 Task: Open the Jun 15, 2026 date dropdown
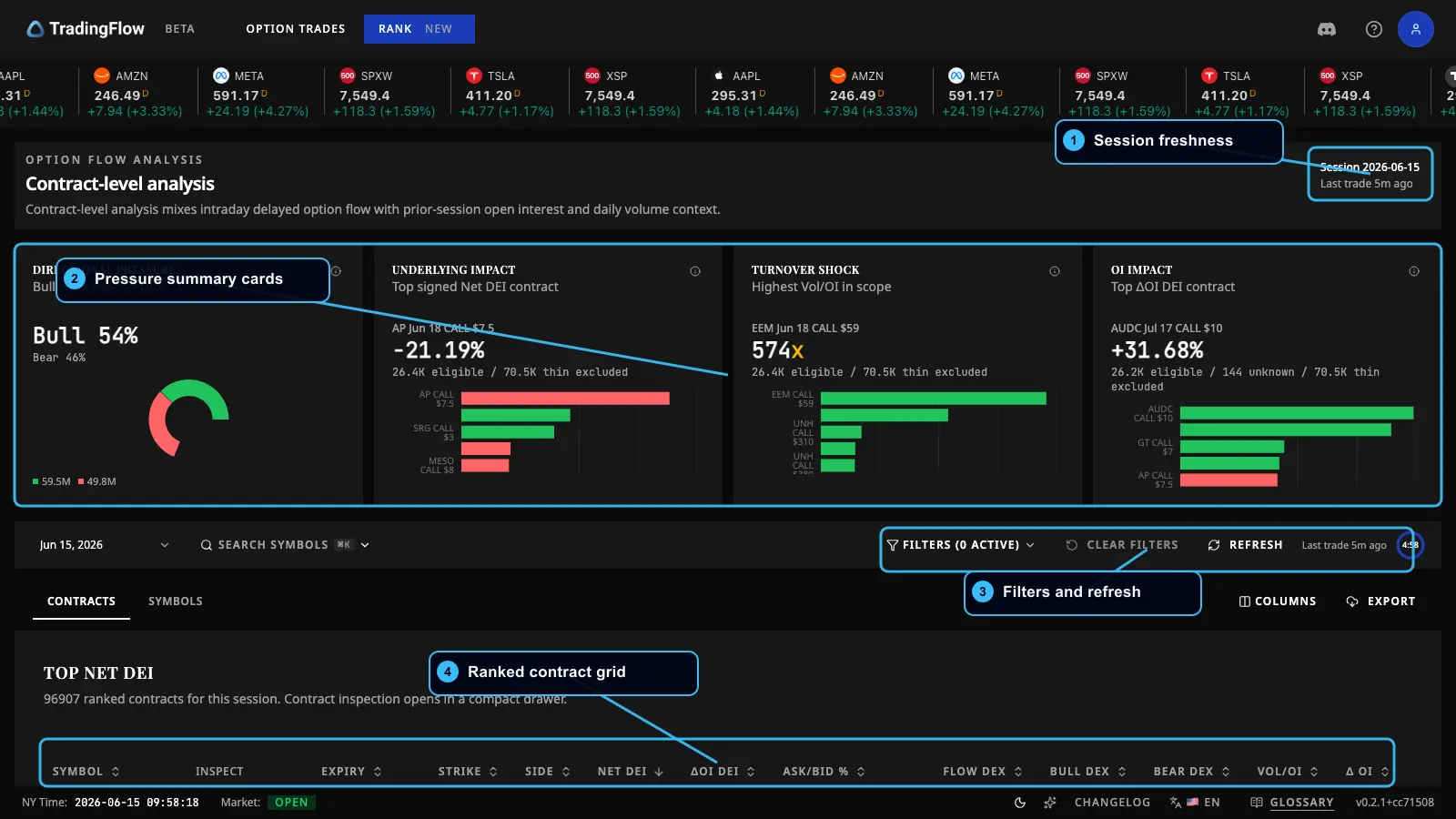coord(104,545)
